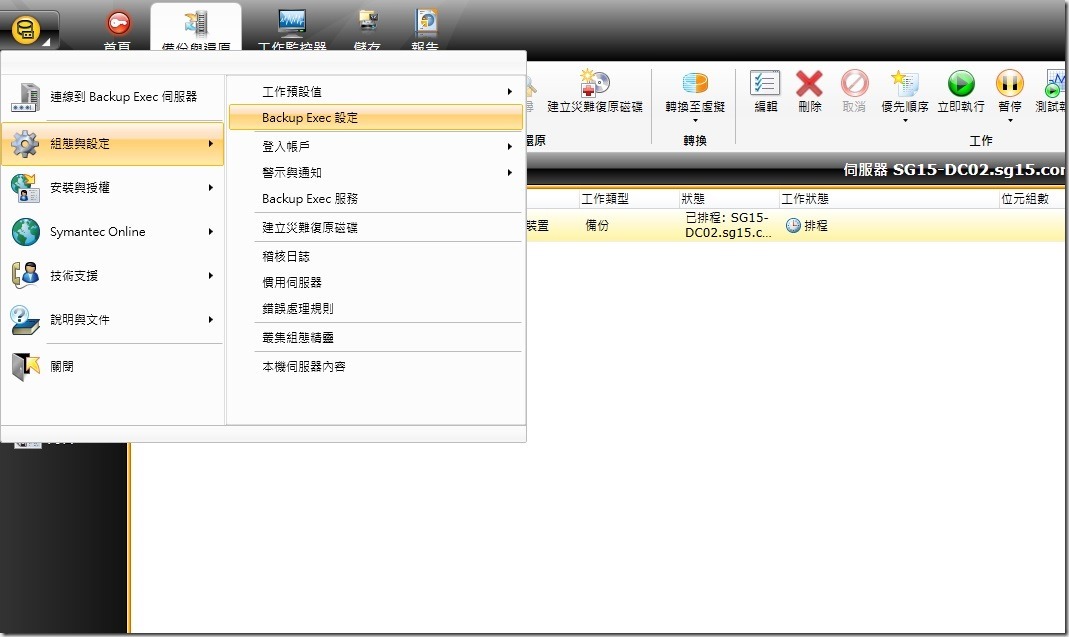The height and width of the screenshot is (637, 1069).
Task: Open the 轉換至虛擬 dropdown arrow
Action: [695, 121]
